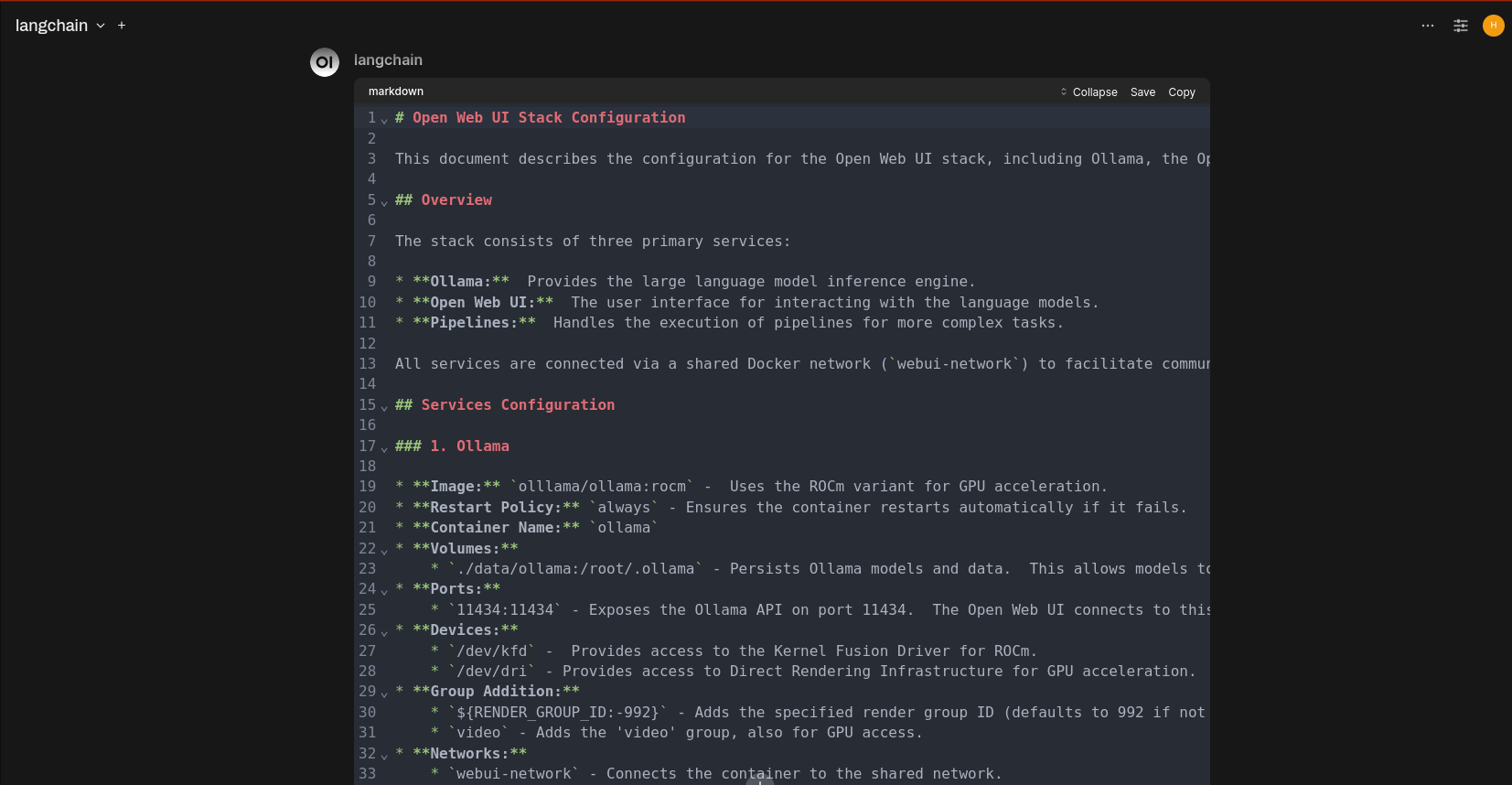Click the '## Services Configuration' heading text
Screen dimensions: 1512x785
coord(505,404)
